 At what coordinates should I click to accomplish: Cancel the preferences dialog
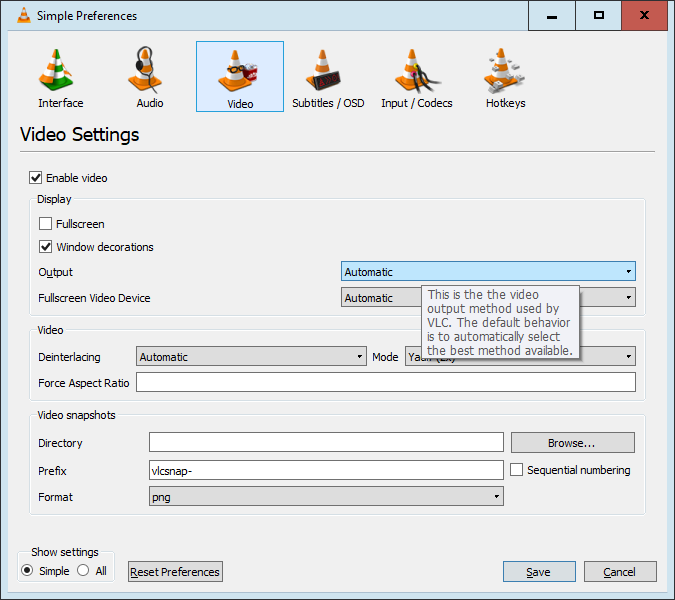(620, 572)
